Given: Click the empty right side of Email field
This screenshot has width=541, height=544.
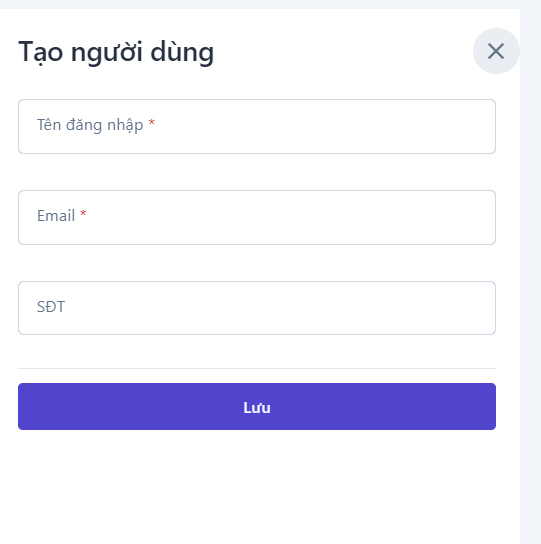Looking at the screenshot, I should pos(382,217).
